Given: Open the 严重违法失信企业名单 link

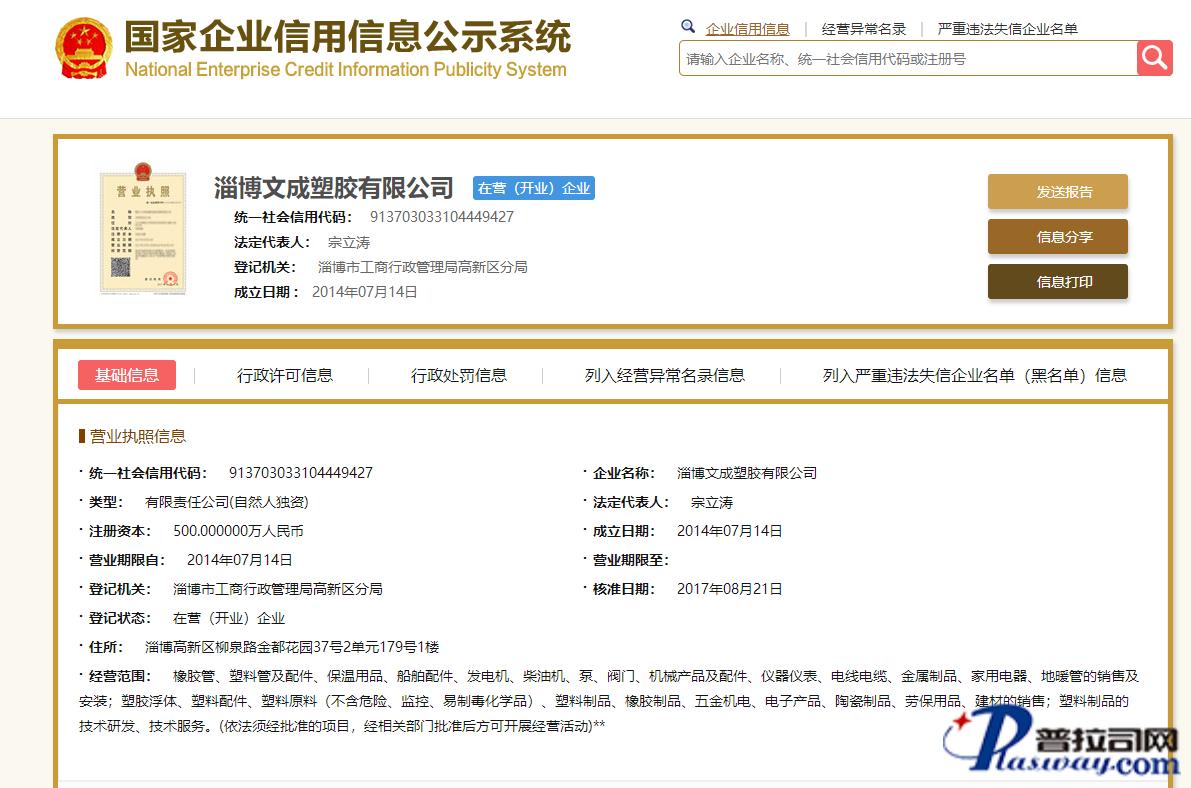Looking at the screenshot, I should (x=1007, y=29).
